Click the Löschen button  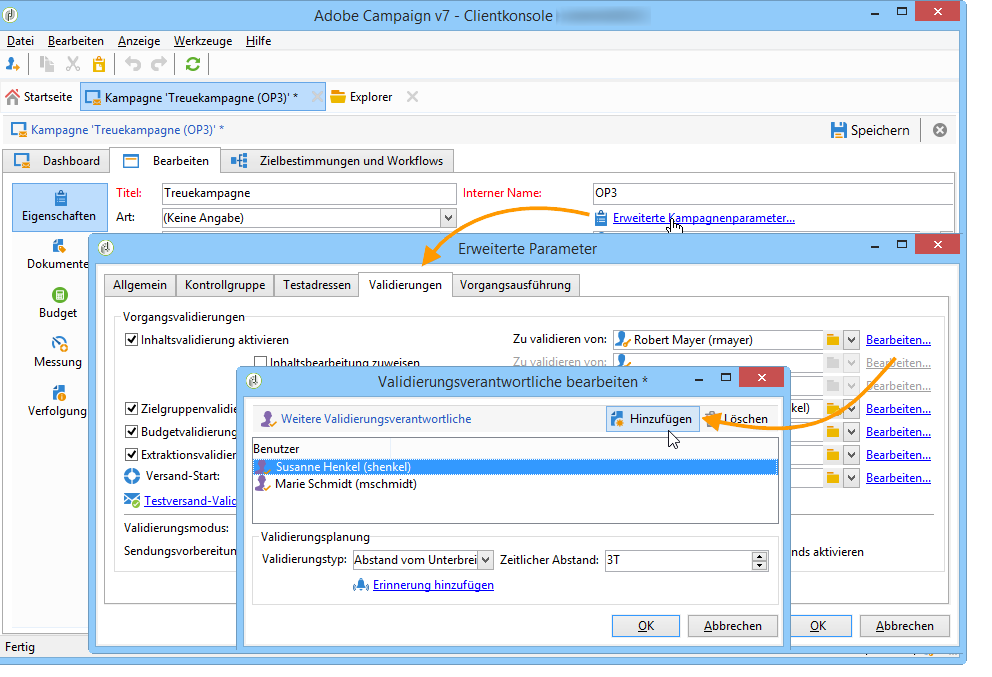(737, 419)
